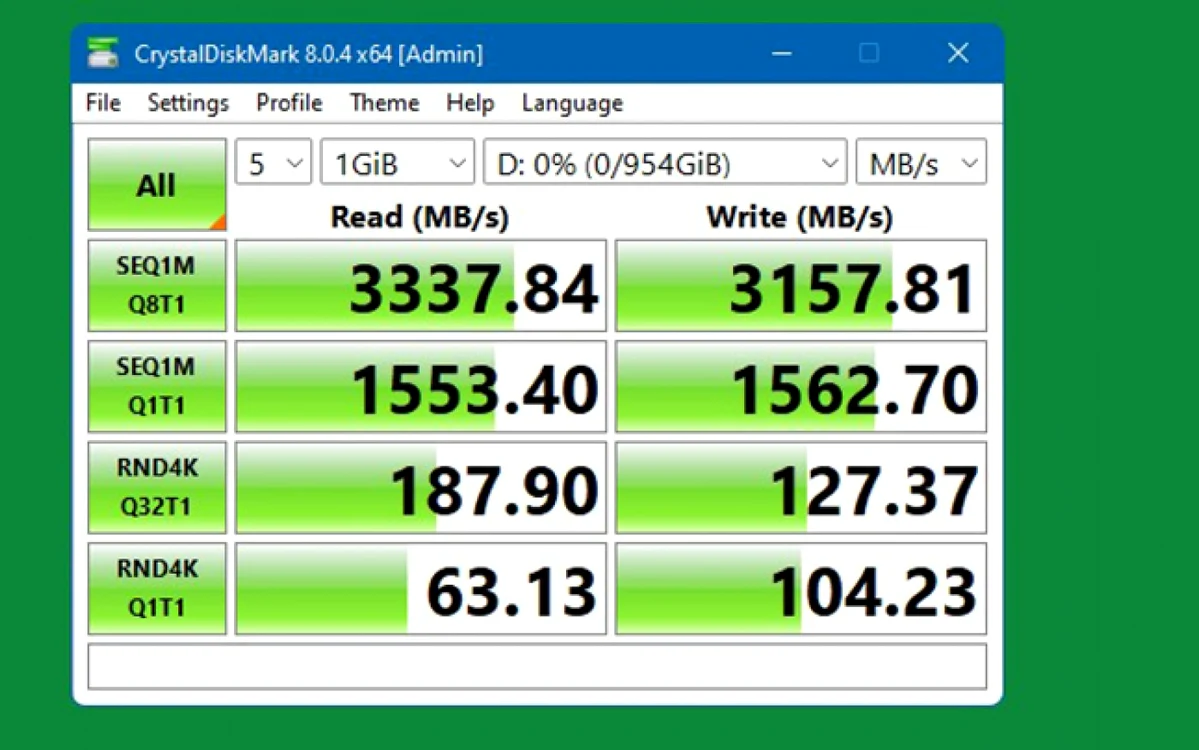The height and width of the screenshot is (750, 1199).
Task: Open the Help menu
Action: pos(470,102)
